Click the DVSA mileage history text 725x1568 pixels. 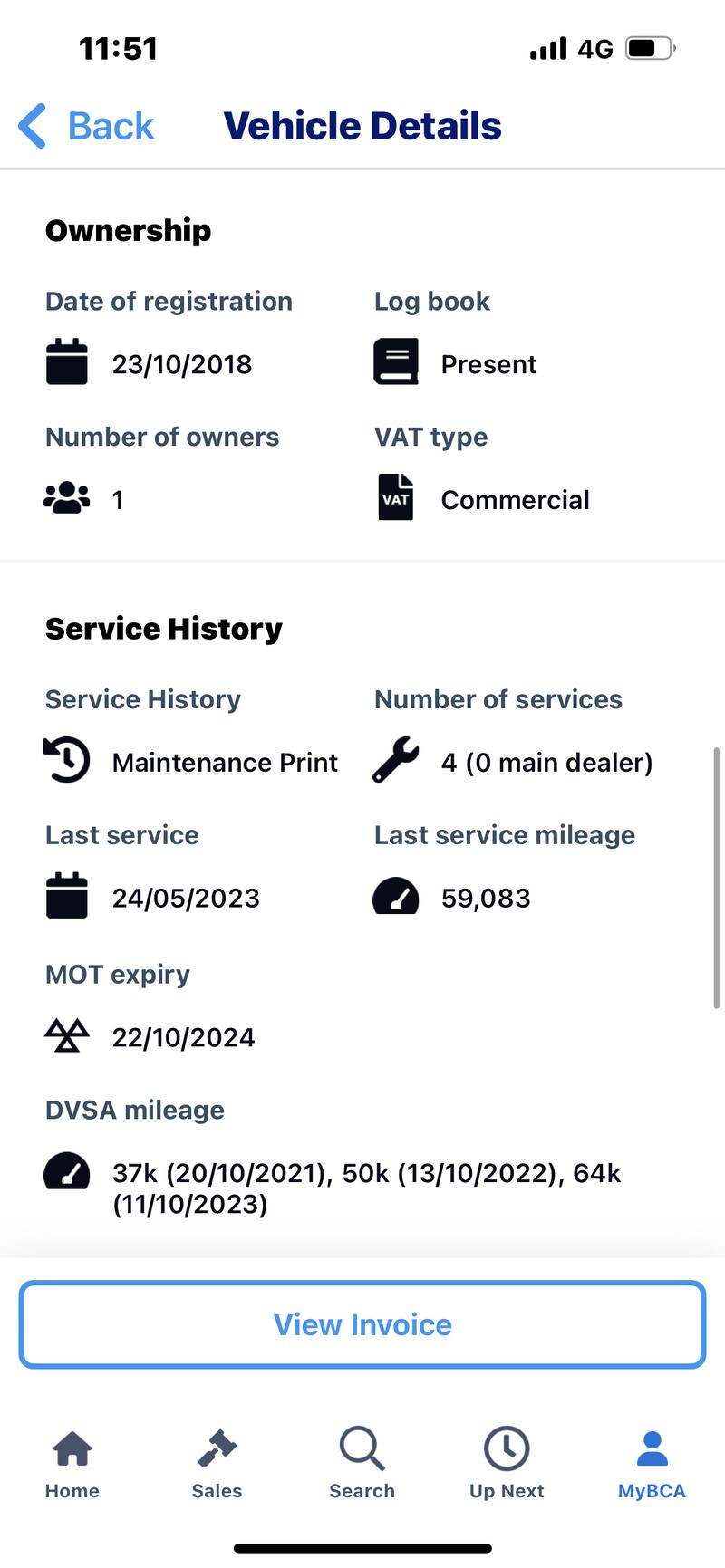(x=366, y=1188)
